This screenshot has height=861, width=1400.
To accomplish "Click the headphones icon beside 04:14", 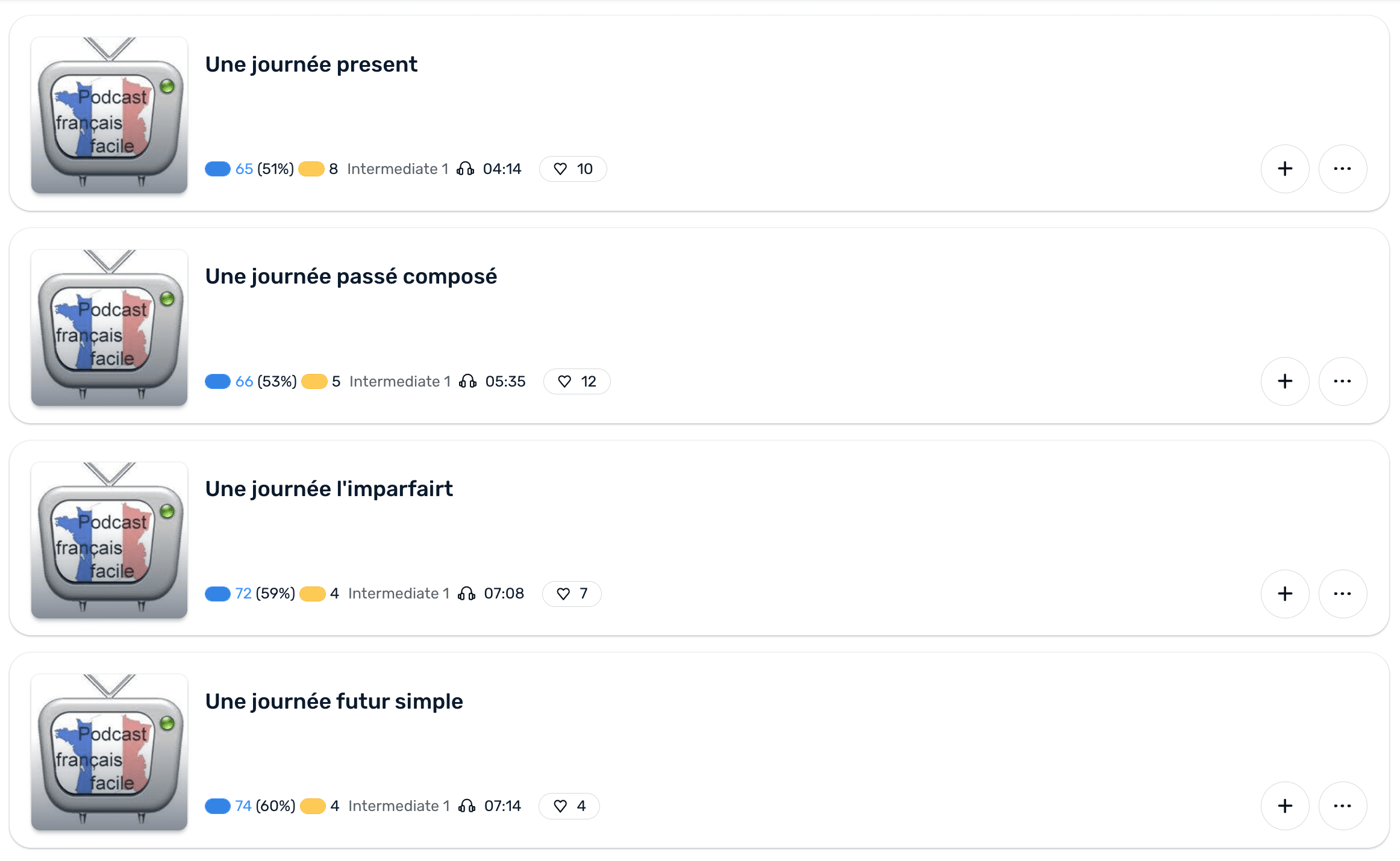I will click(x=465, y=169).
